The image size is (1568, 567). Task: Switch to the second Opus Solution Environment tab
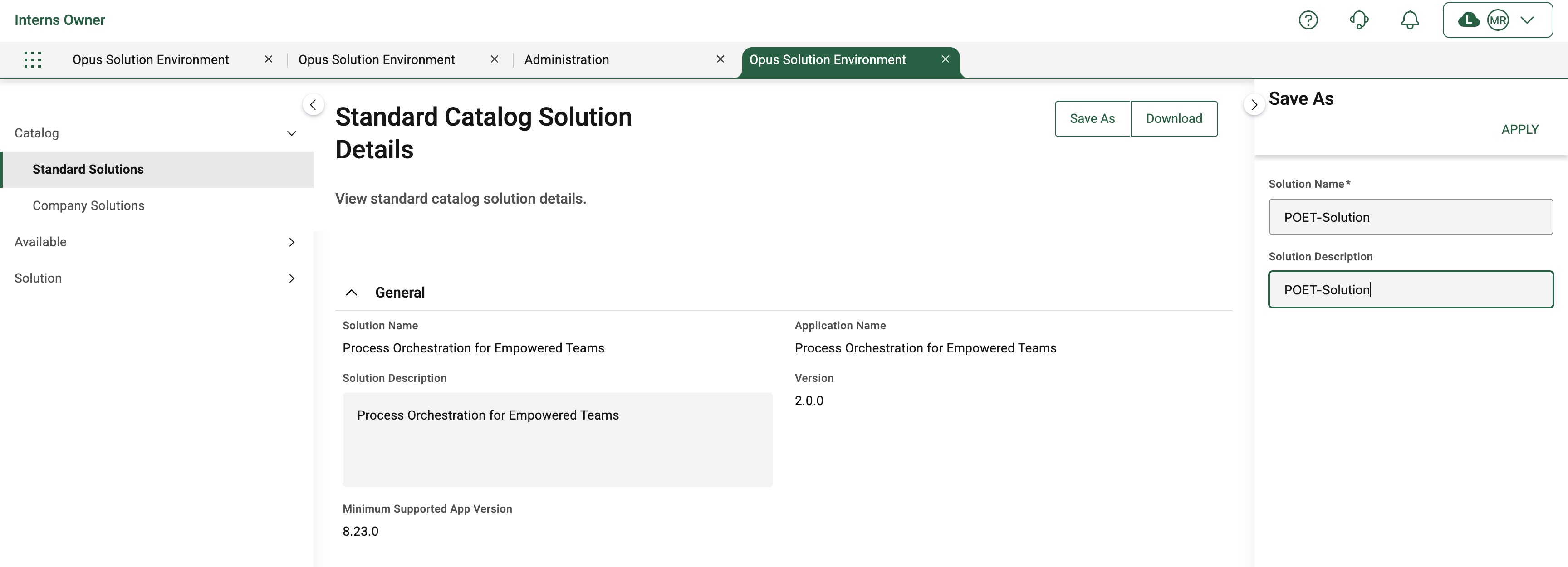pos(376,59)
